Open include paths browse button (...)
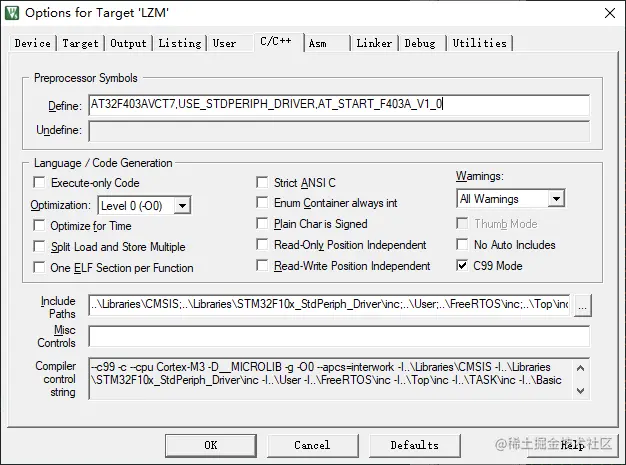The height and width of the screenshot is (465, 626). click(582, 306)
